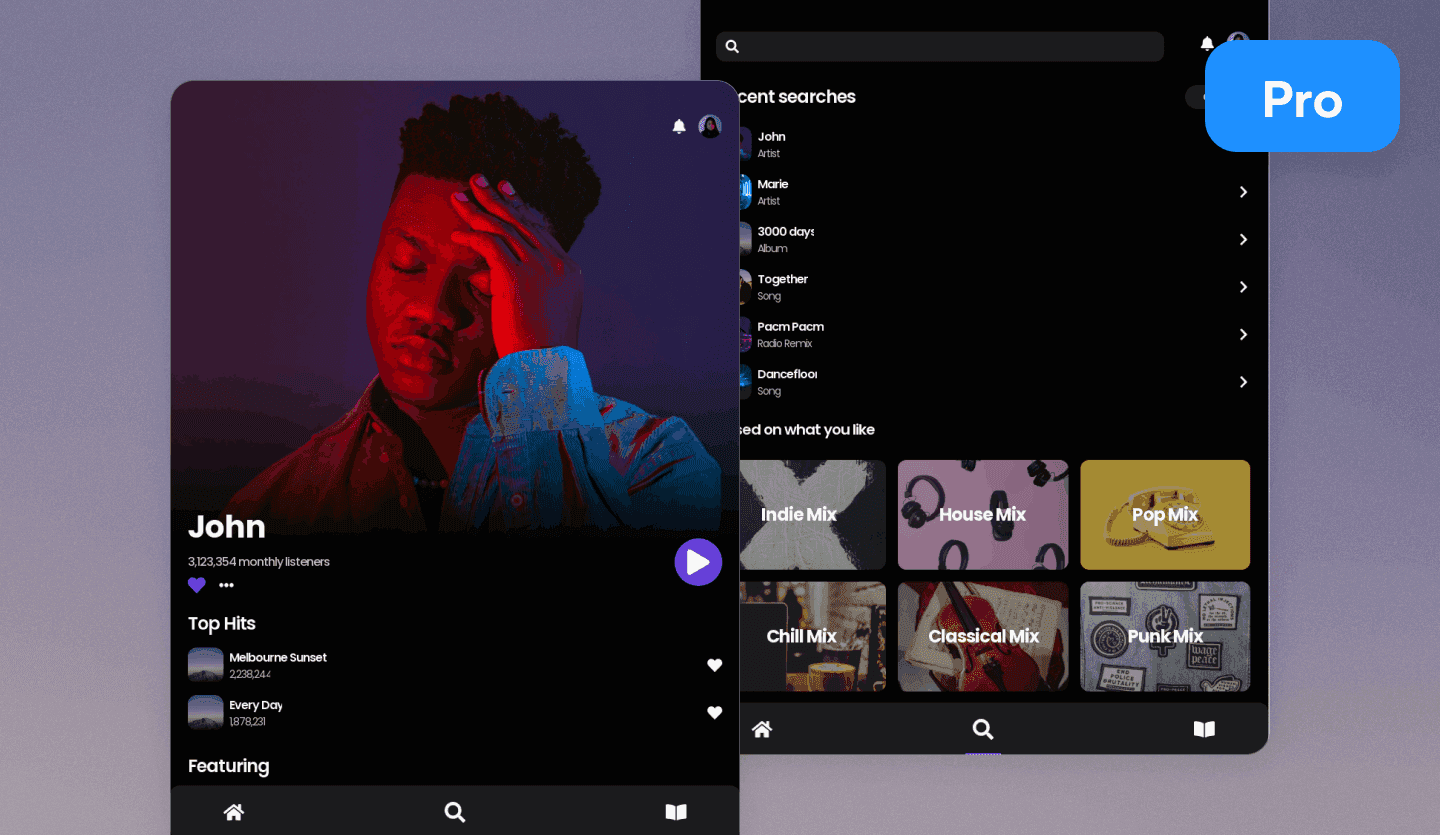
Task: Click the search field on the search screen
Action: pyautogui.click(x=940, y=46)
